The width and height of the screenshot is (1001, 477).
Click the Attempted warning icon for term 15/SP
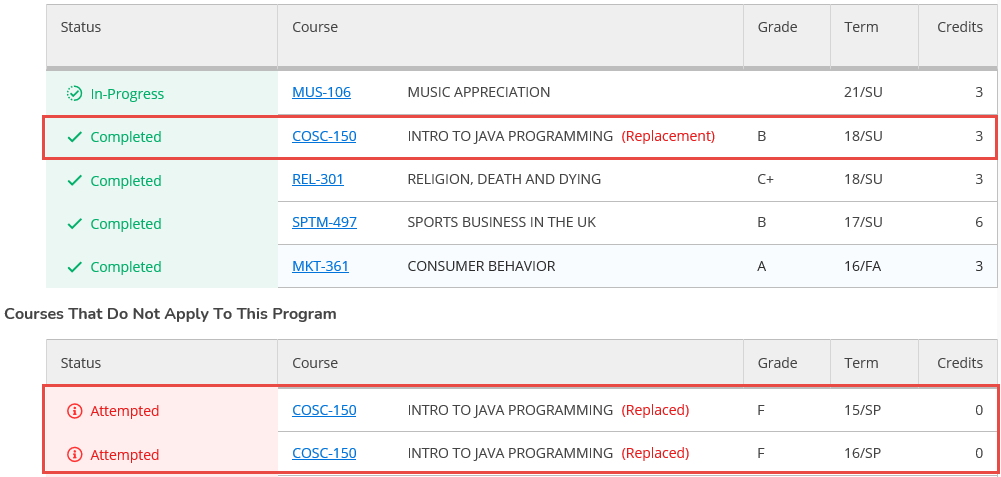click(74, 411)
